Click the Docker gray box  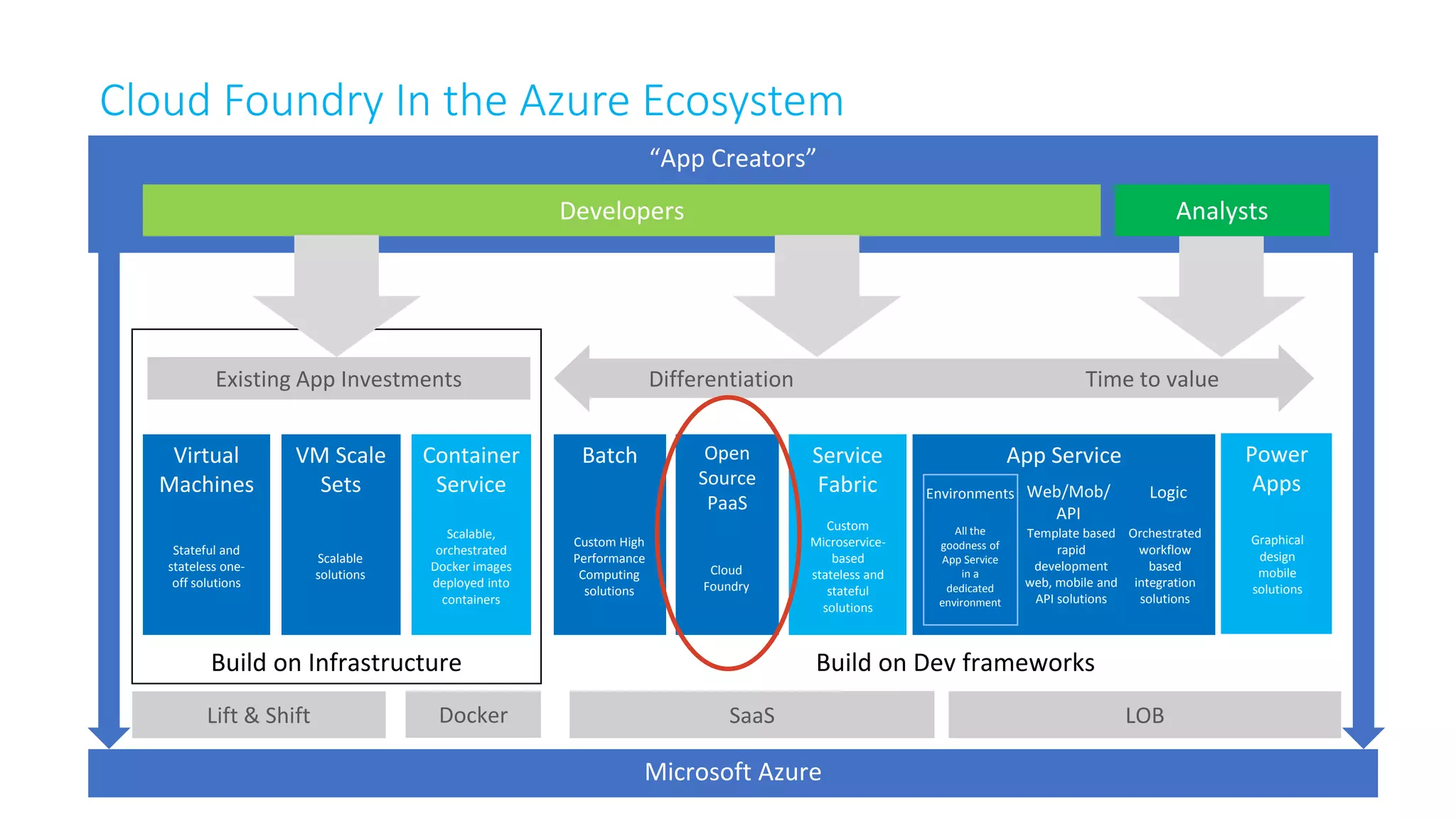click(473, 714)
